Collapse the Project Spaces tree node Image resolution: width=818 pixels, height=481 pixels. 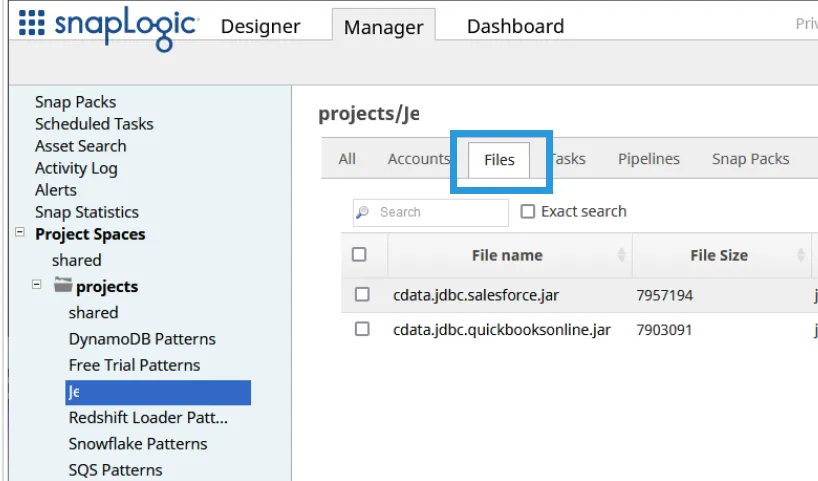[x=20, y=233]
